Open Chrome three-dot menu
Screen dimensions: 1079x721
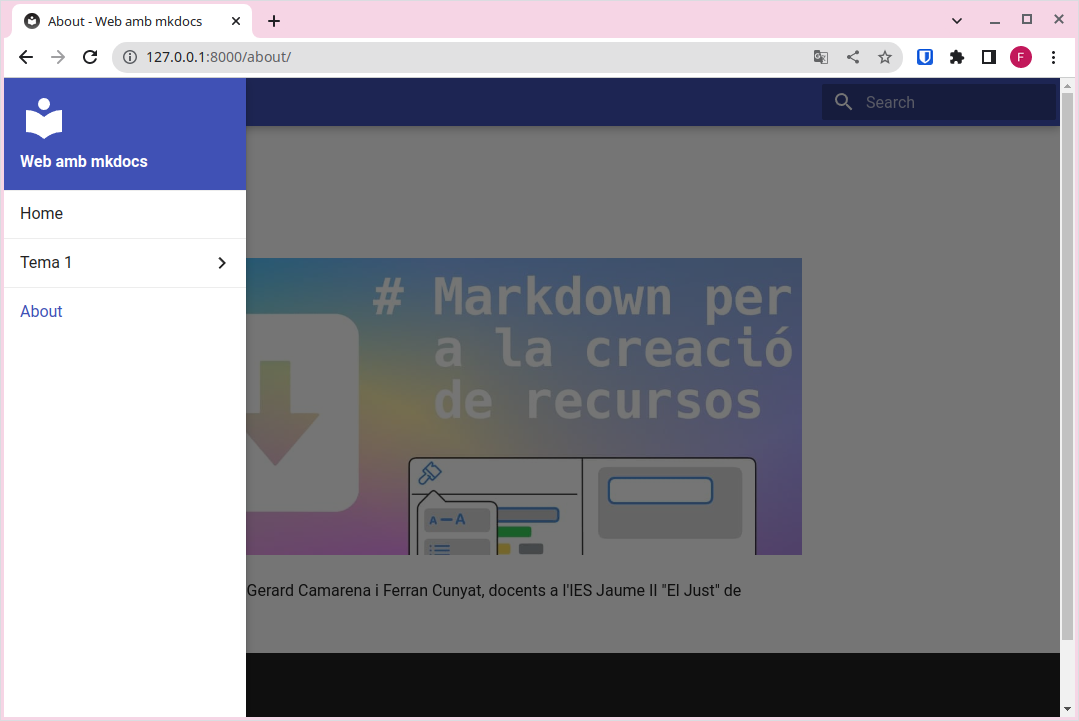tap(1053, 57)
